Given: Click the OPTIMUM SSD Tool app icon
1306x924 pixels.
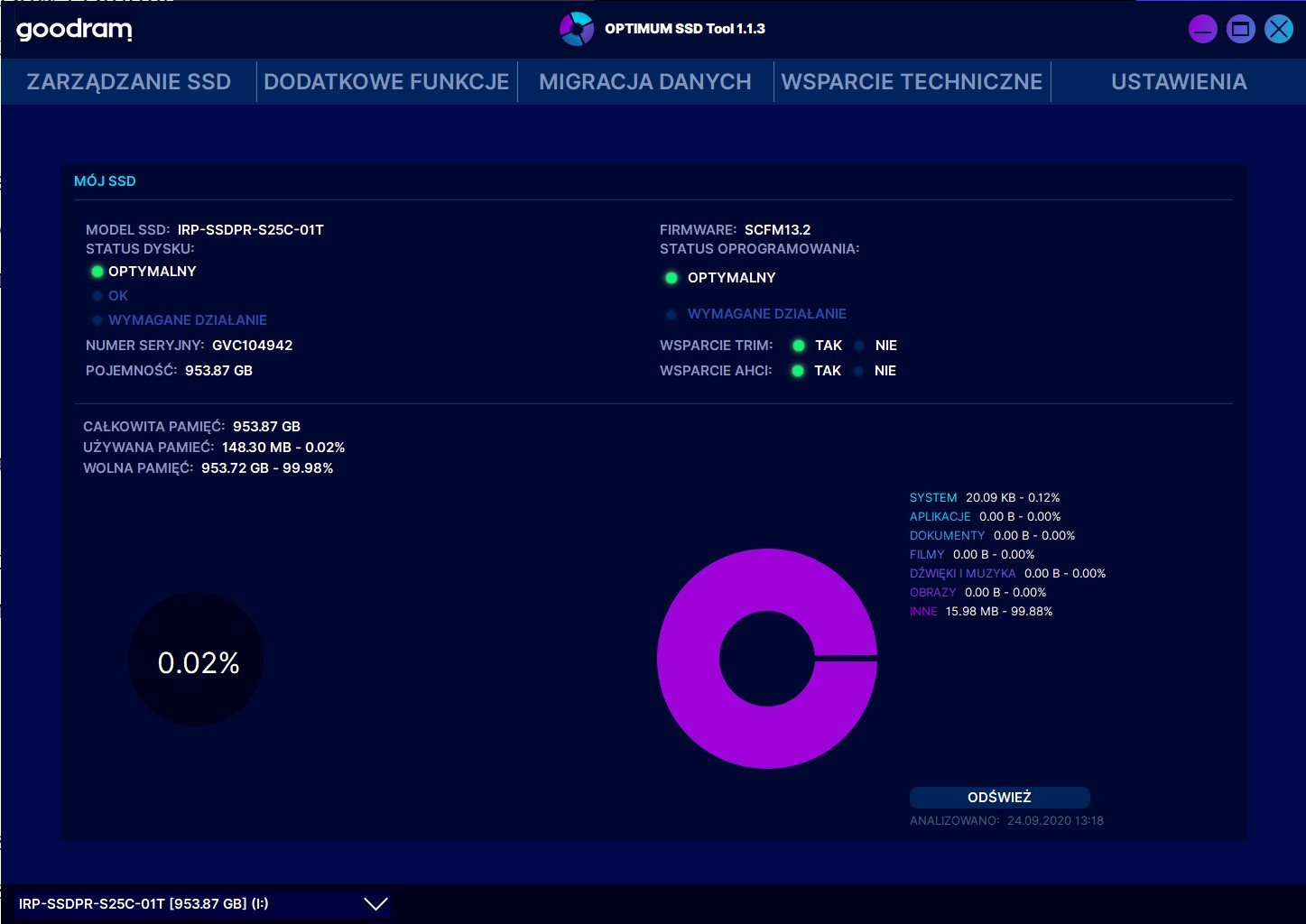Looking at the screenshot, I should point(576,29).
